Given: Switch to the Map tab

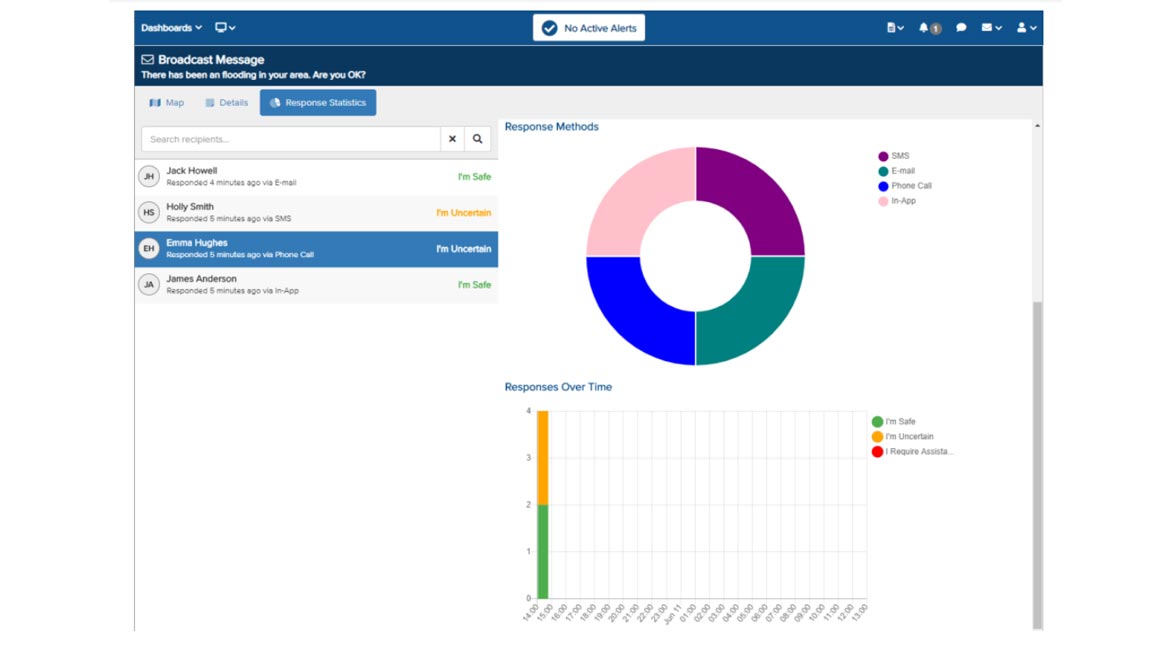Looking at the screenshot, I should point(167,103).
